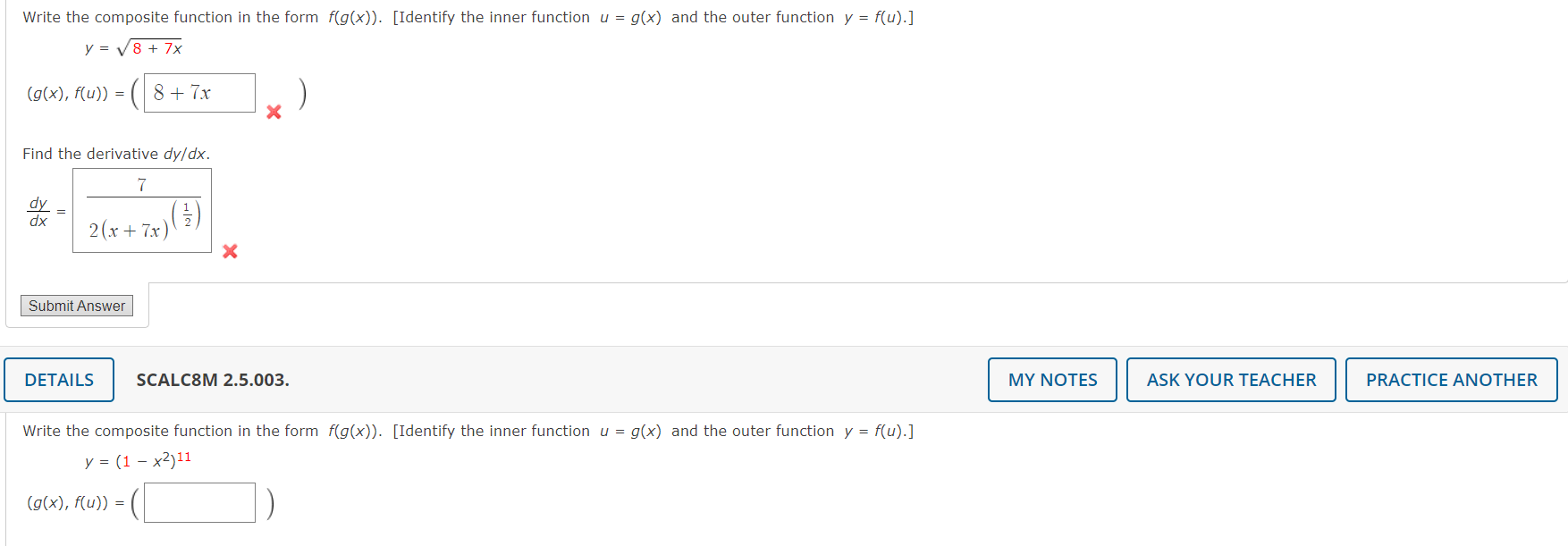The width and height of the screenshot is (1568, 546).
Task: Click the red X beside the first answer box
Action: click(274, 113)
